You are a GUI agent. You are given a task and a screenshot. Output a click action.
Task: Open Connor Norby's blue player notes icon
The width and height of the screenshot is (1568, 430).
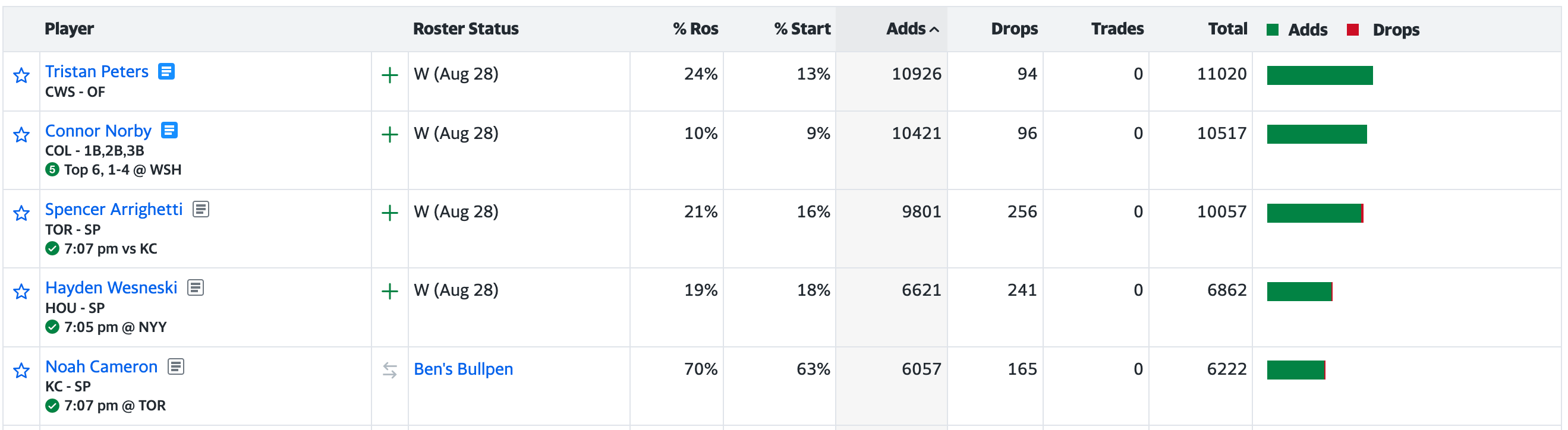pyautogui.click(x=169, y=130)
